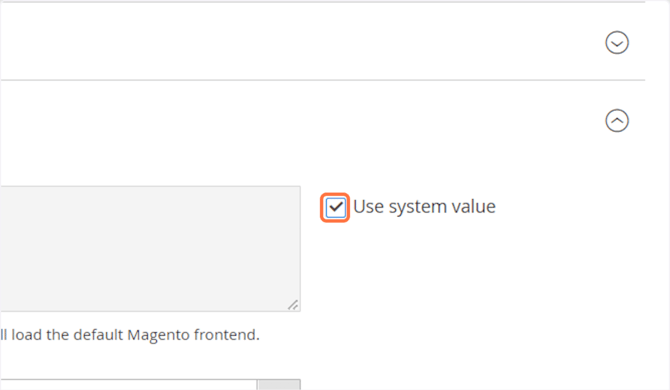Click the textarea resize grip icon
The image size is (670, 390).
[293, 305]
